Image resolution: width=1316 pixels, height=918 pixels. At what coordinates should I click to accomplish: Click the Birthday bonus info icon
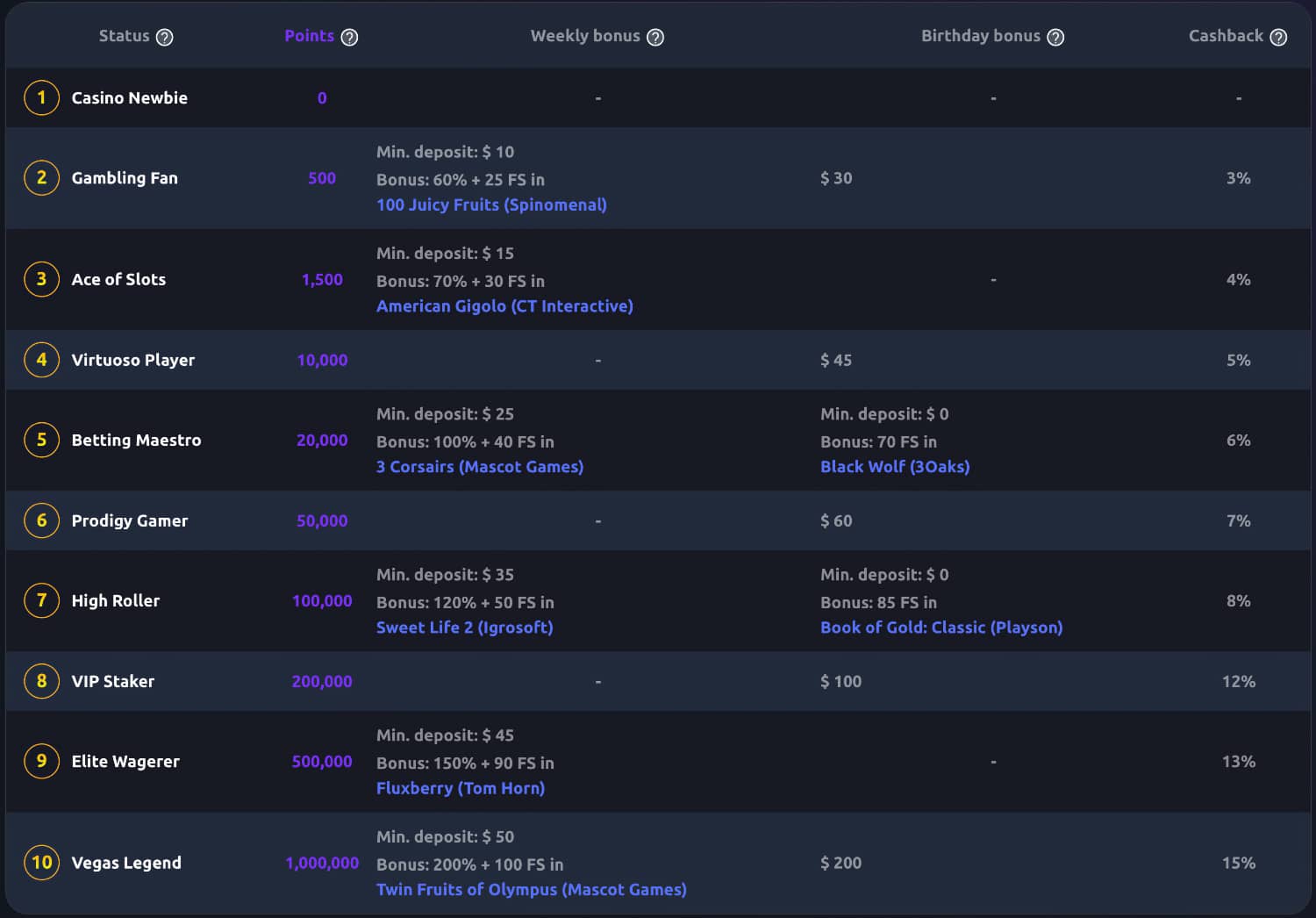(x=1055, y=37)
